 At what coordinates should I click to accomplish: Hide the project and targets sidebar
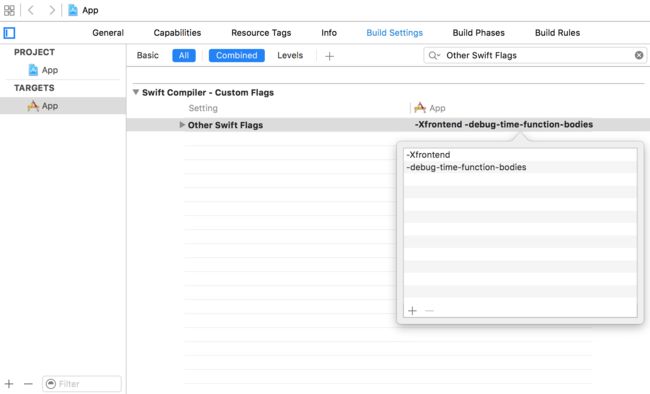[10, 33]
